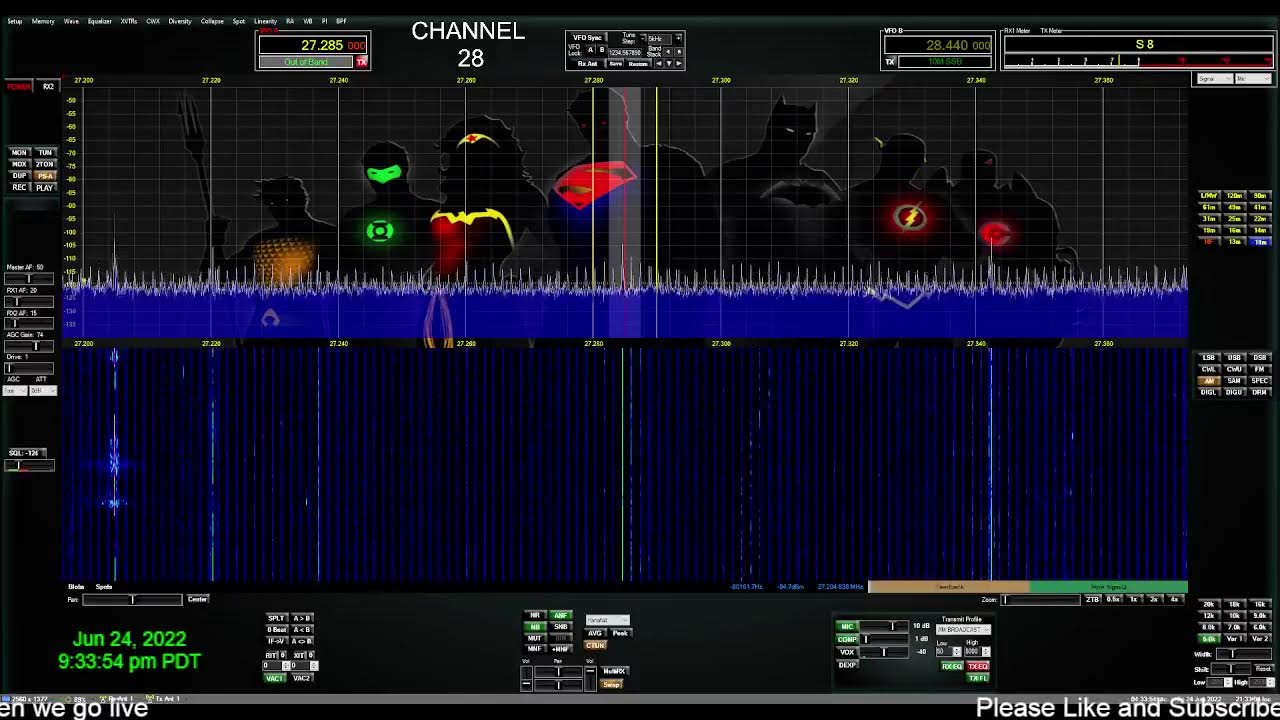The height and width of the screenshot is (720, 1280).
Task: Enable the RX2 receiver button
Action: point(48,87)
